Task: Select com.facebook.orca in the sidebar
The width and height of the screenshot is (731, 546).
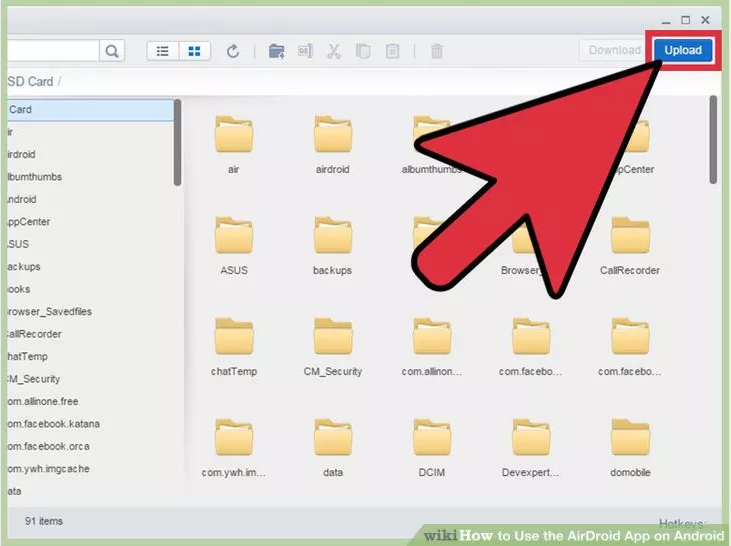Action: [x=48, y=446]
